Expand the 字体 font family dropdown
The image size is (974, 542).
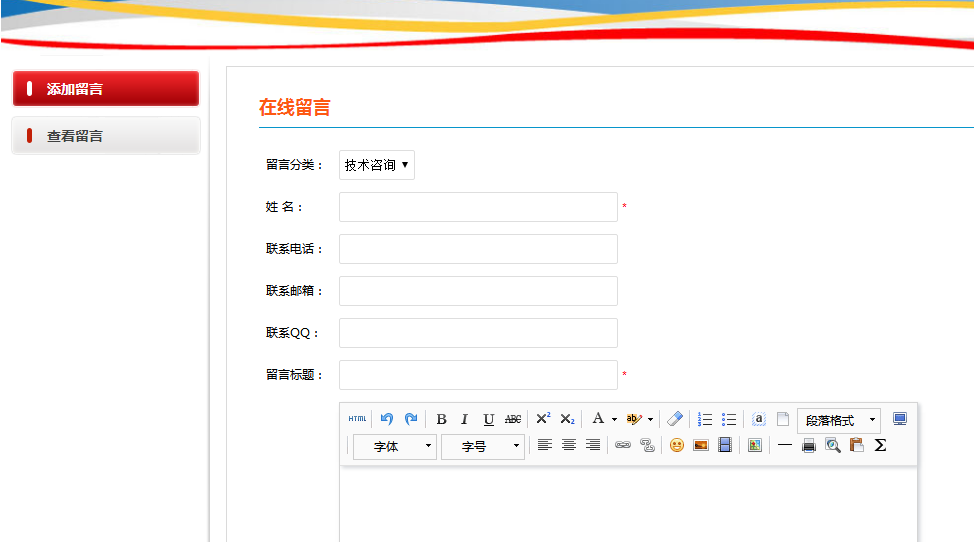click(x=395, y=446)
